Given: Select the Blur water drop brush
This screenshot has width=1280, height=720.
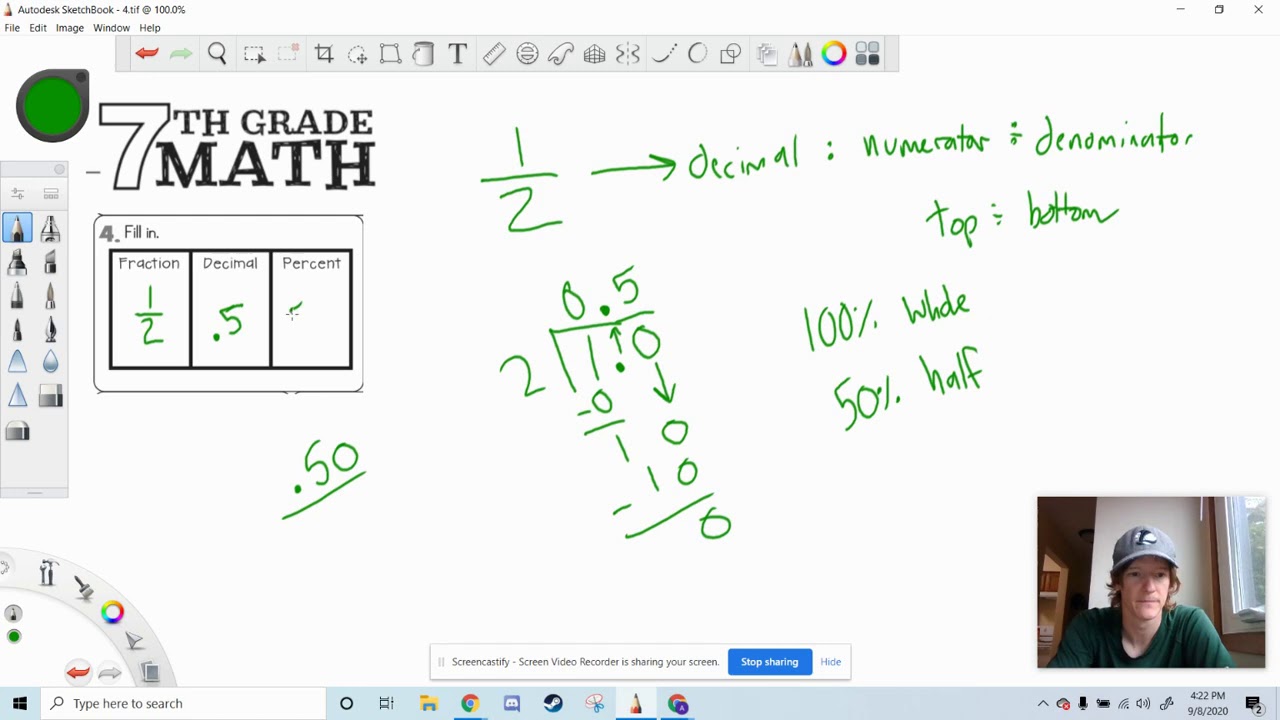Looking at the screenshot, I should (x=51, y=363).
